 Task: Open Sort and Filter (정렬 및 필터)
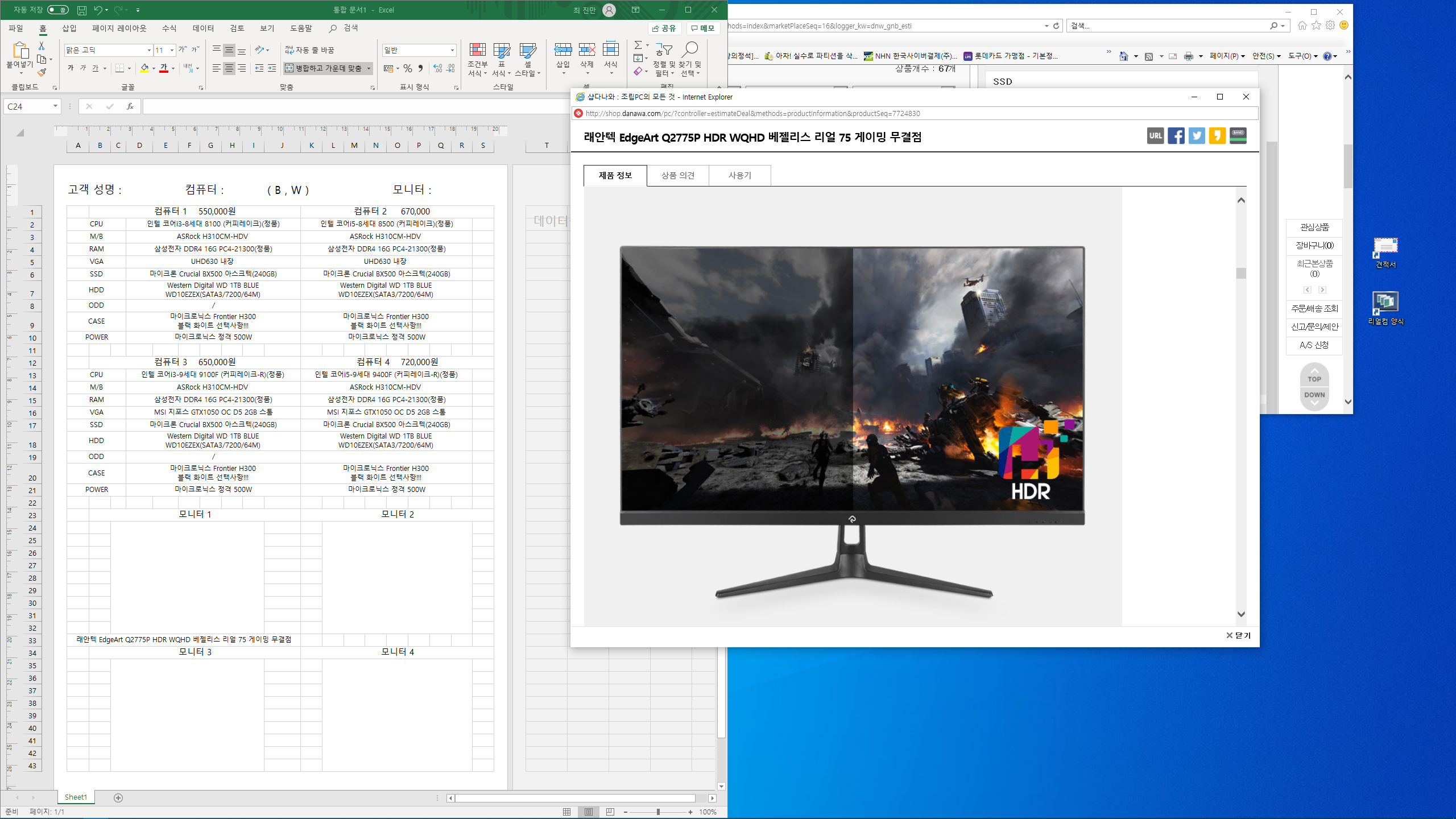(663, 59)
